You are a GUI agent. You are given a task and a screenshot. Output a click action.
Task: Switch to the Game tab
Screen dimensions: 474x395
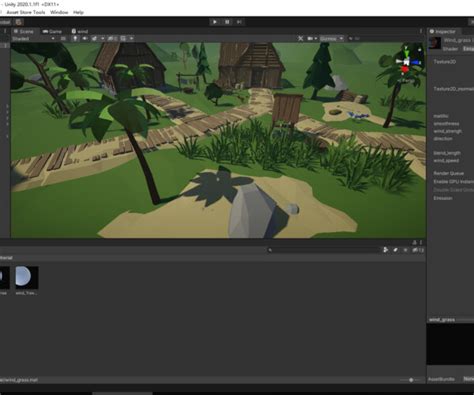point(52,31)
